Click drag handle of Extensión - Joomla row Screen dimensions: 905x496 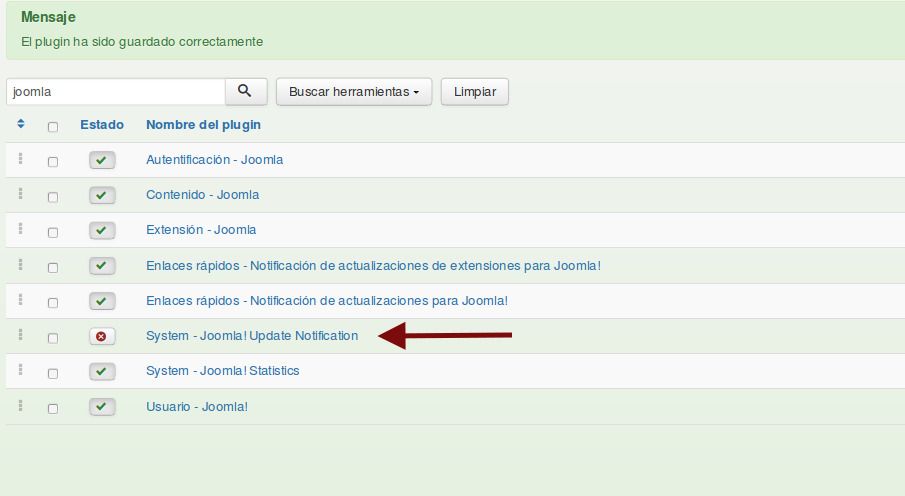tap(20, 229)
